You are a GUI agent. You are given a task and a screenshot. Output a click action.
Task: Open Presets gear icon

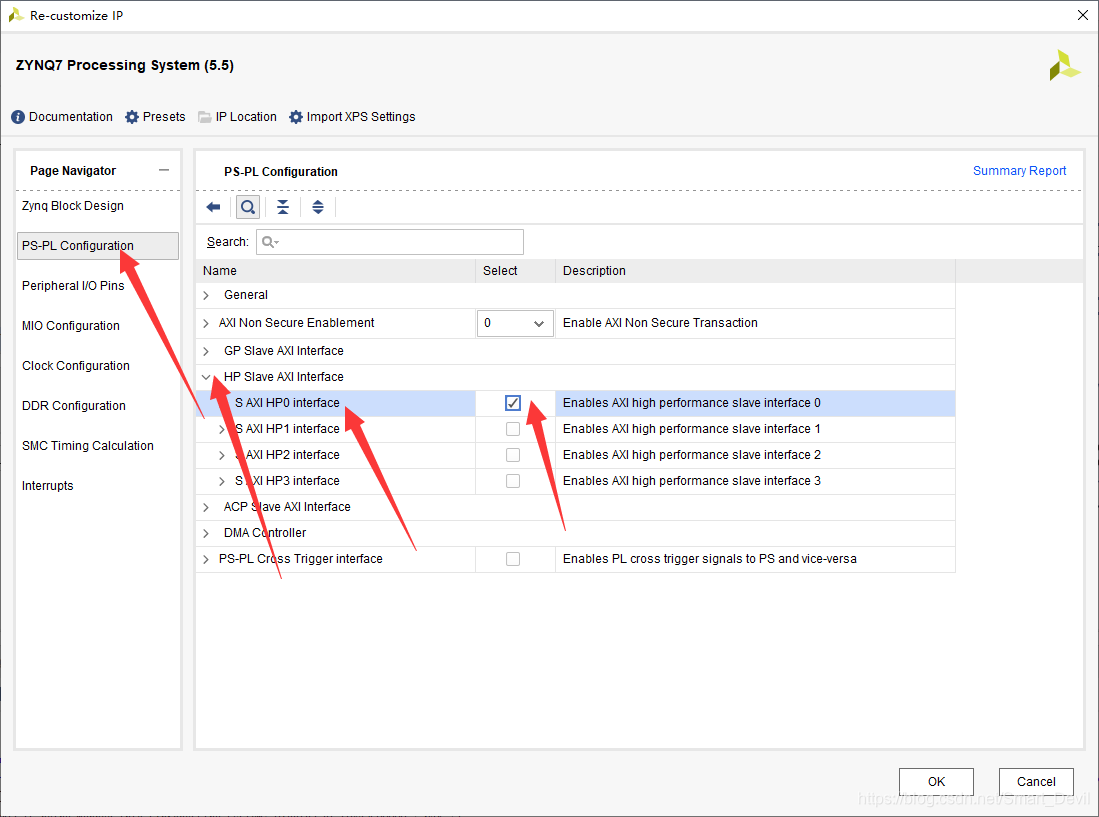(132, 117)
